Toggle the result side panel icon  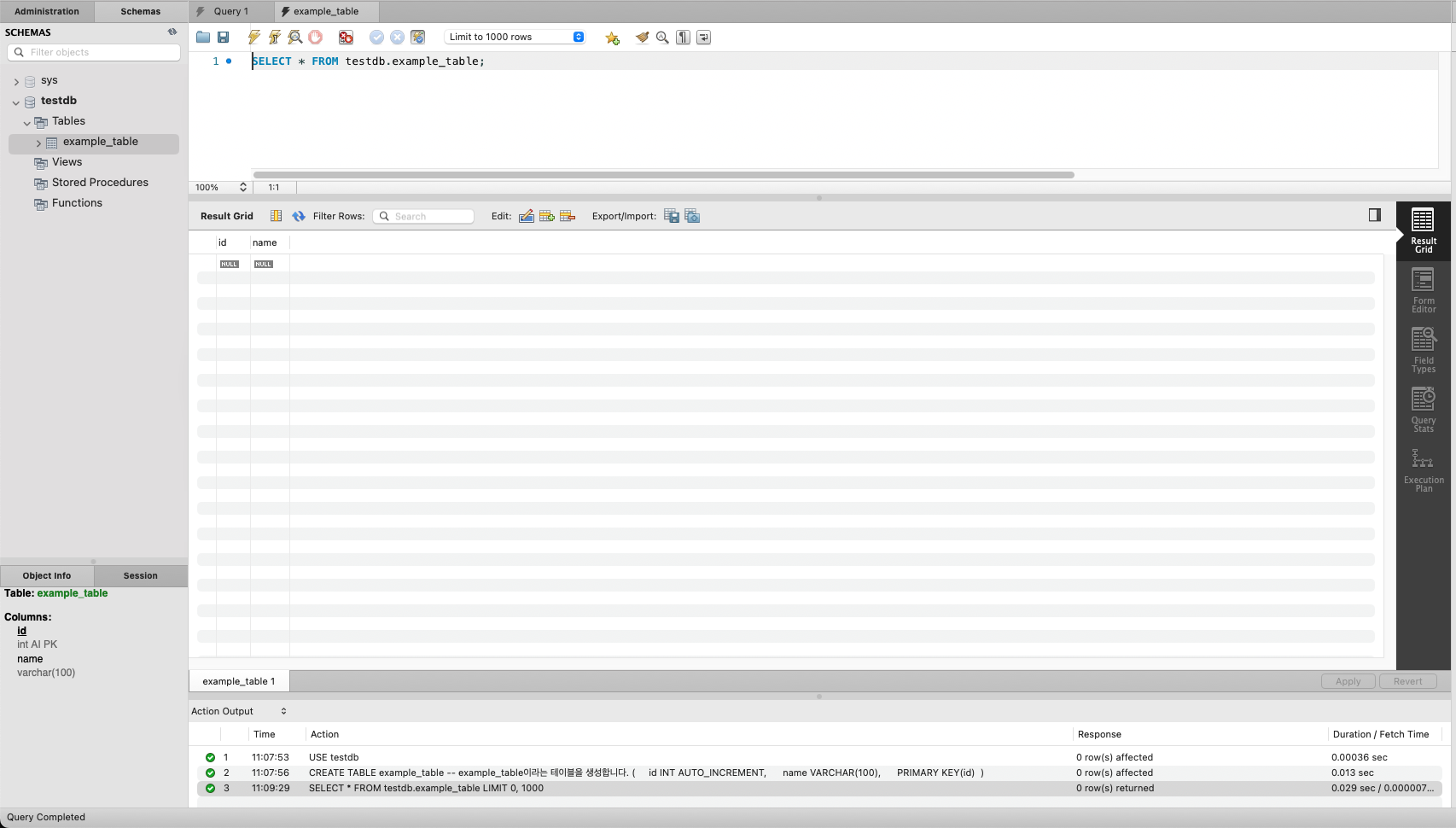point(1374,215)
